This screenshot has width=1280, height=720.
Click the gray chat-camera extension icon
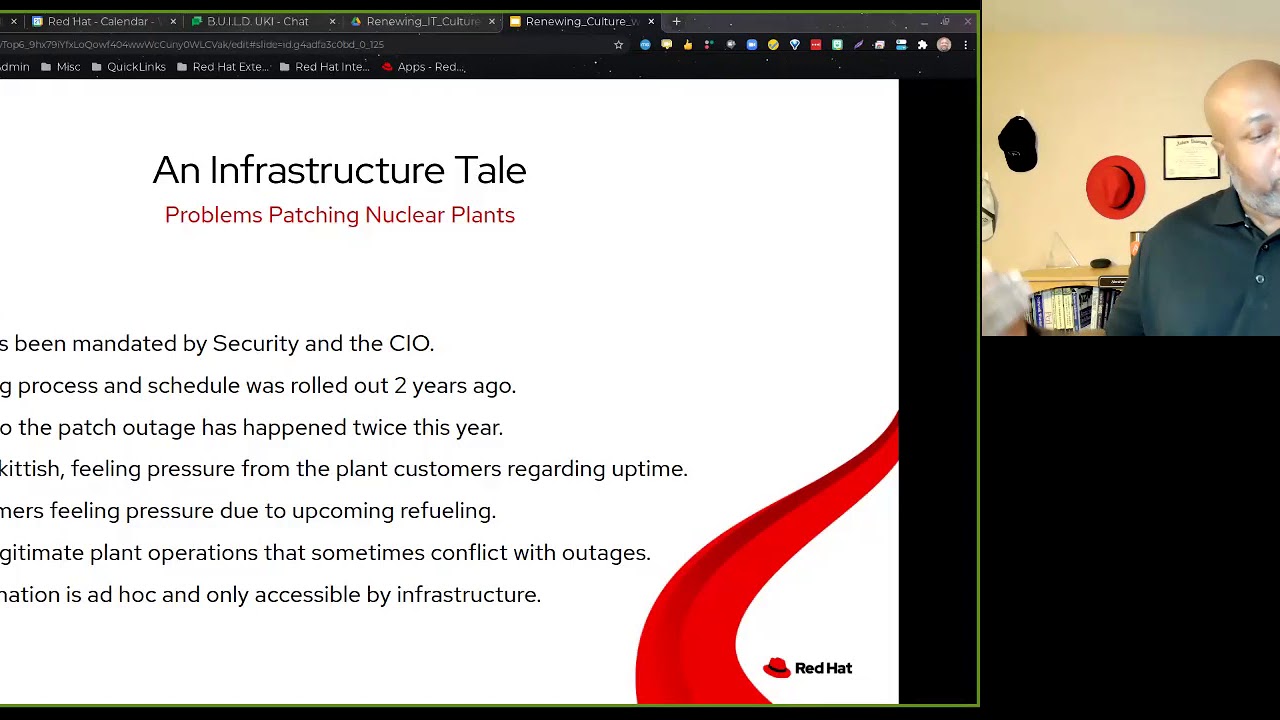(731, 45)
